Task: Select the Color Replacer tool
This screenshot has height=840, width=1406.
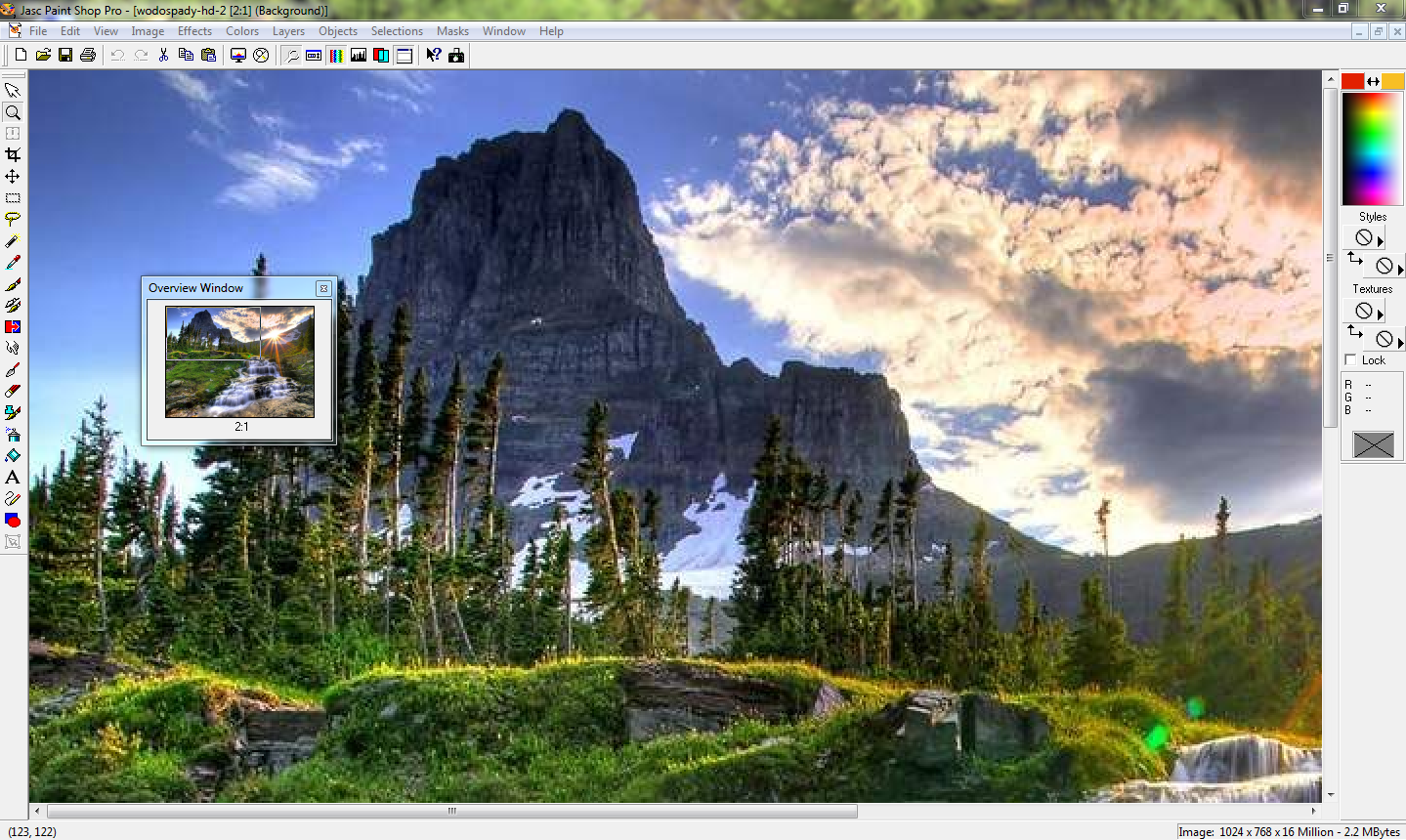Action: [x=13, y=326]
